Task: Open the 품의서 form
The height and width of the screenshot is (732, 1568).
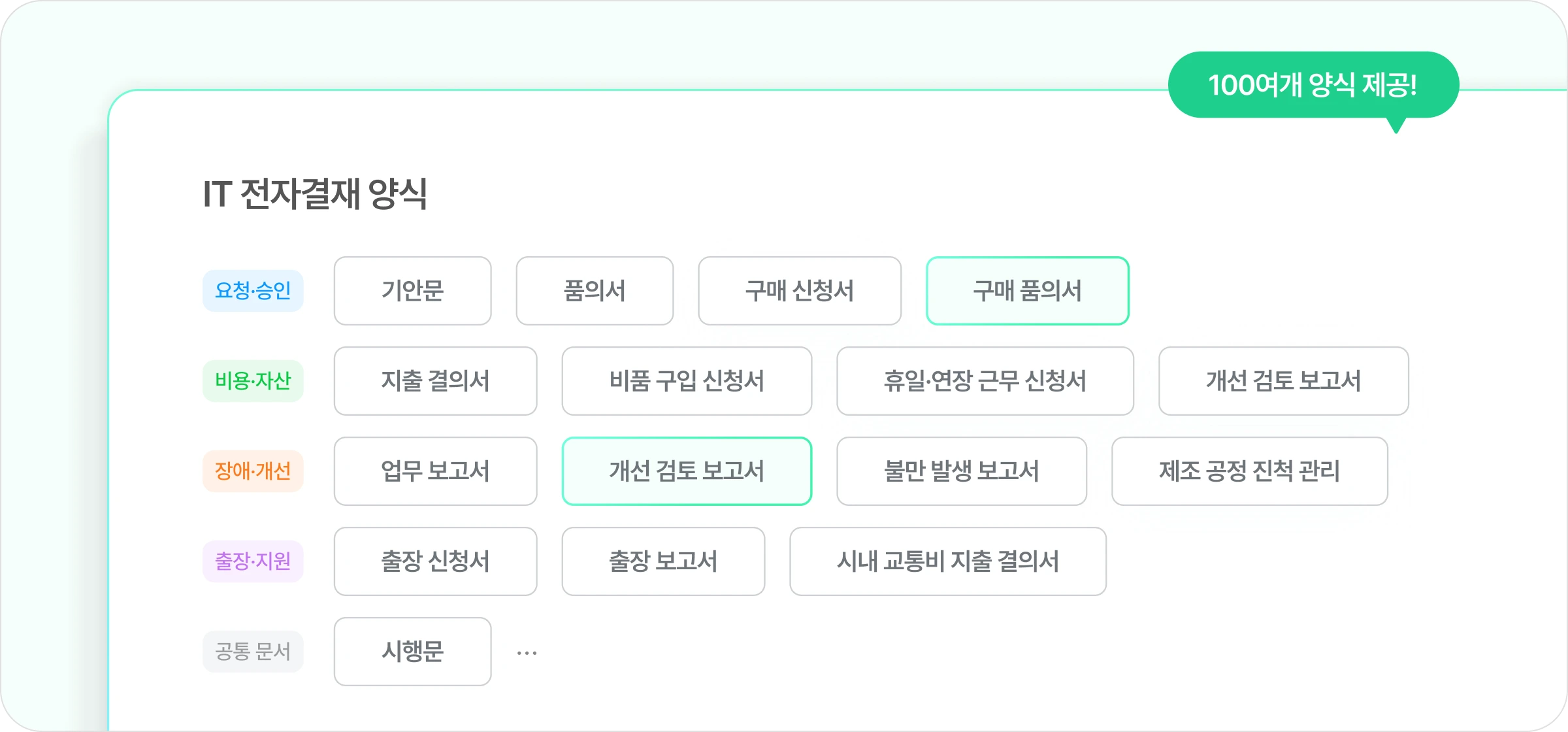Action: tap(595, 291)
